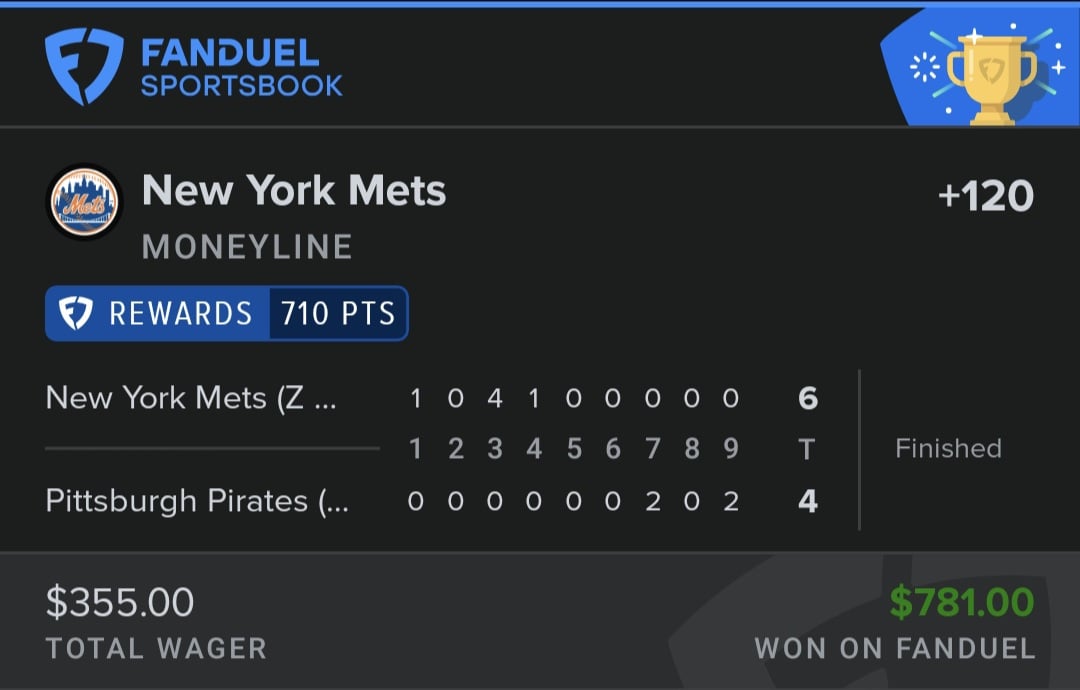The width and height of the screenshot is (1080, 690).
Task: Tap the Mets final total of 6
Action: pyautogui.click(x=808, y=398)
